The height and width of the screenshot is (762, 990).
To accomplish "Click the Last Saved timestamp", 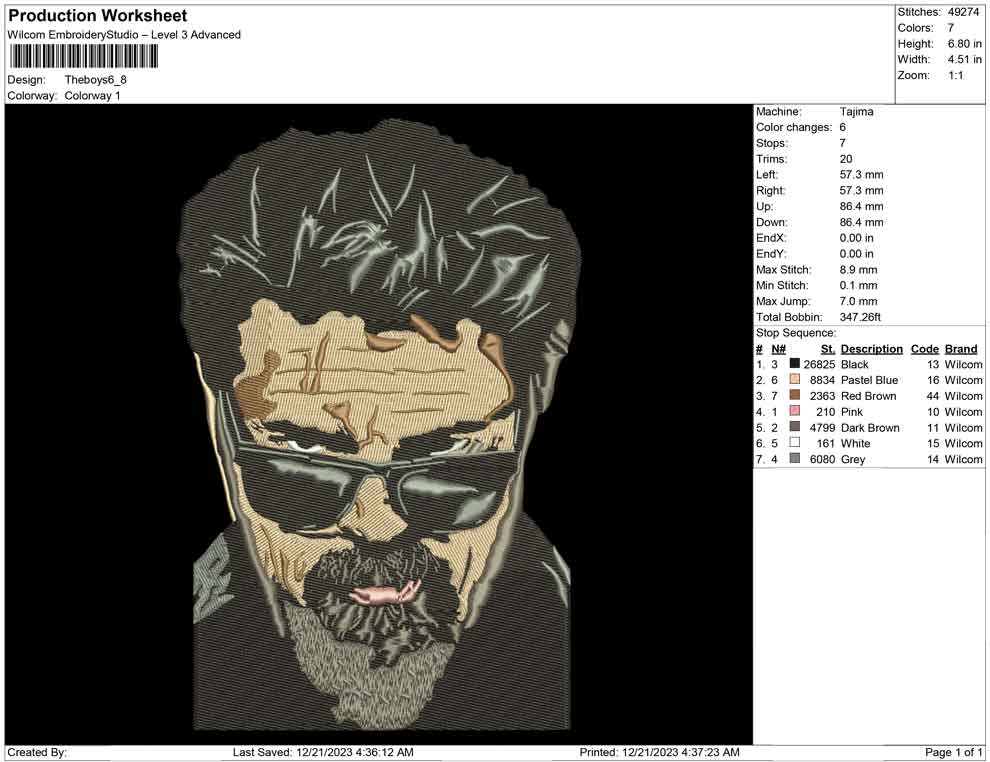I will 322,752.
